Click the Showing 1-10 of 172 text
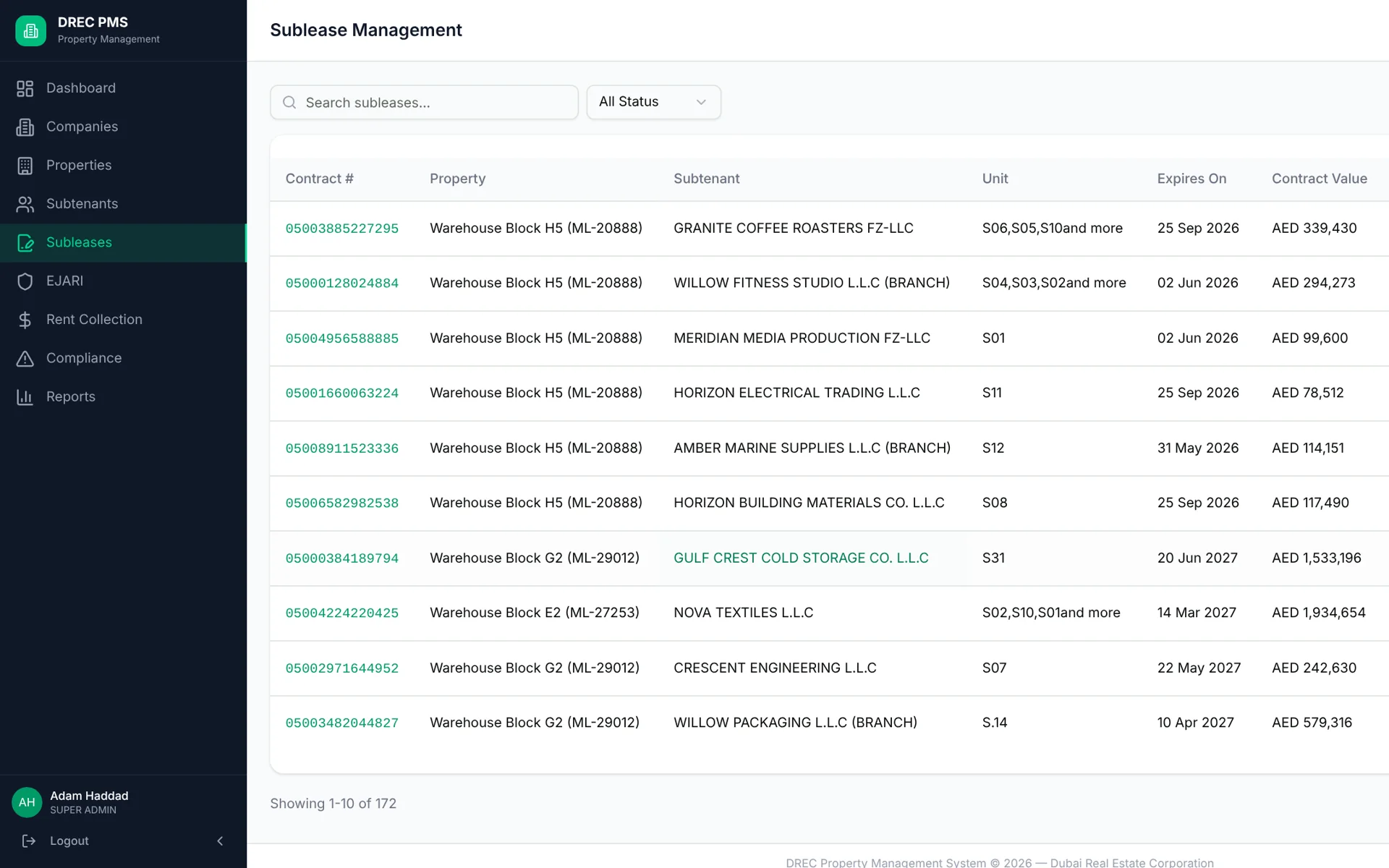The image size is (1389, 868). point(333,804)
